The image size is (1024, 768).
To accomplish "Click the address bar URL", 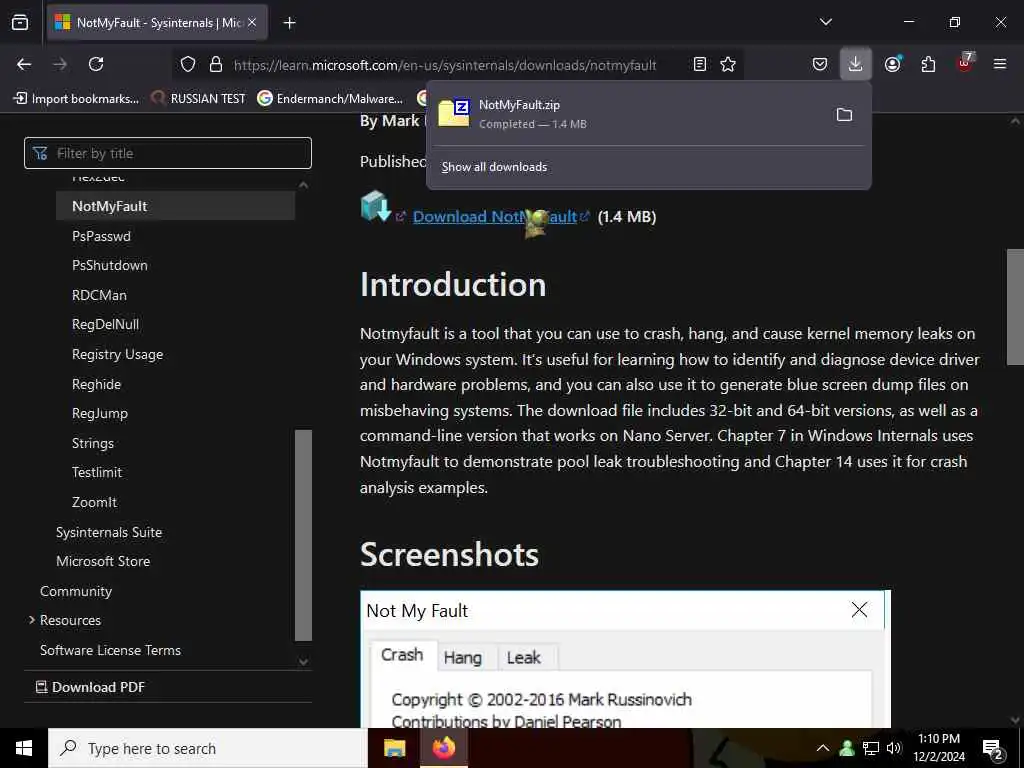I will coord(445,65).
